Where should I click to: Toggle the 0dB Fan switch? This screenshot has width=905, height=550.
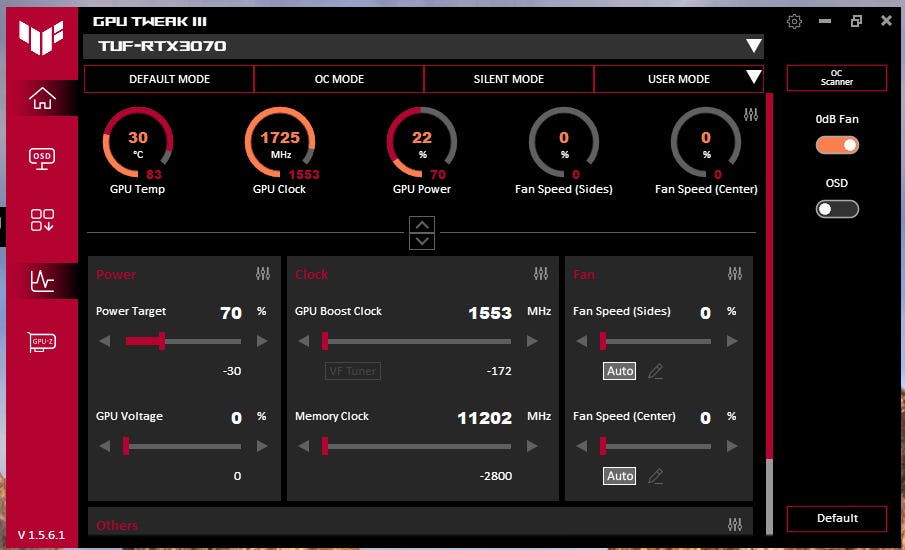click(837, 145)
